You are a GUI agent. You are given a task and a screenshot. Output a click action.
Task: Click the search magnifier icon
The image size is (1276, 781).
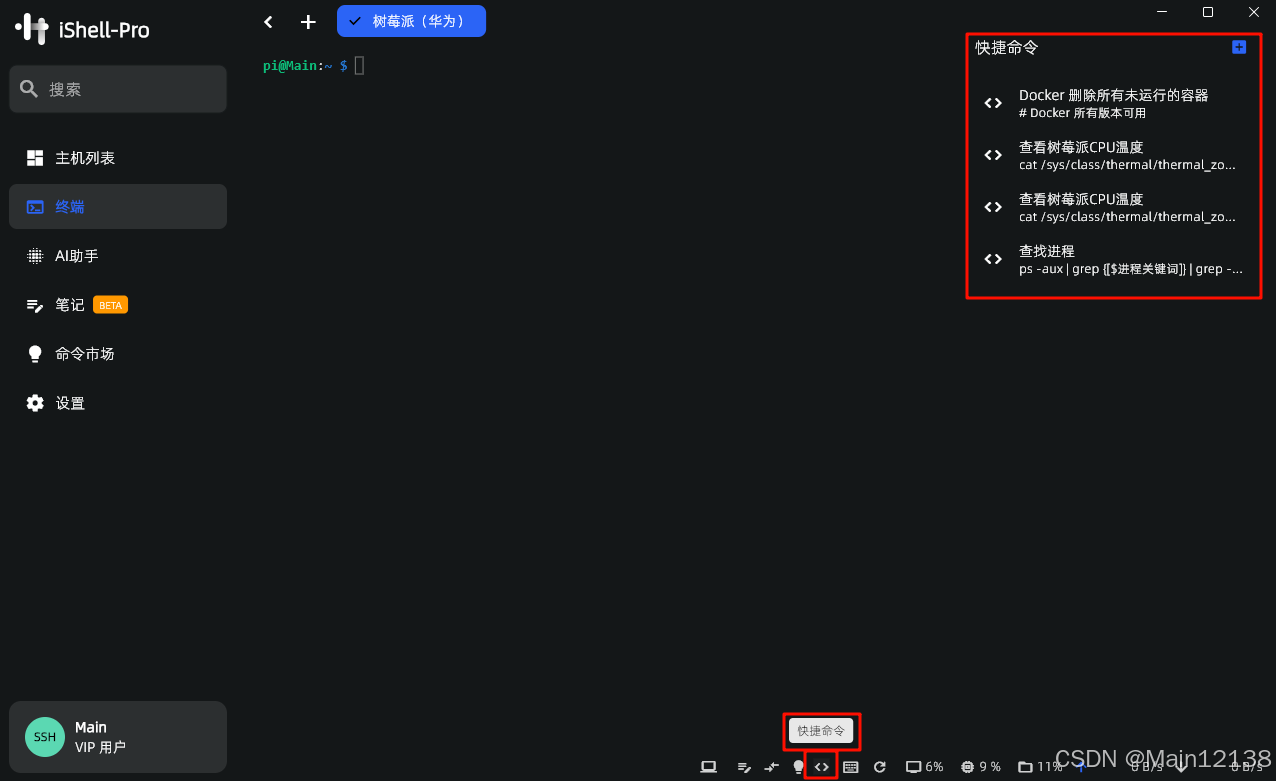29,89
